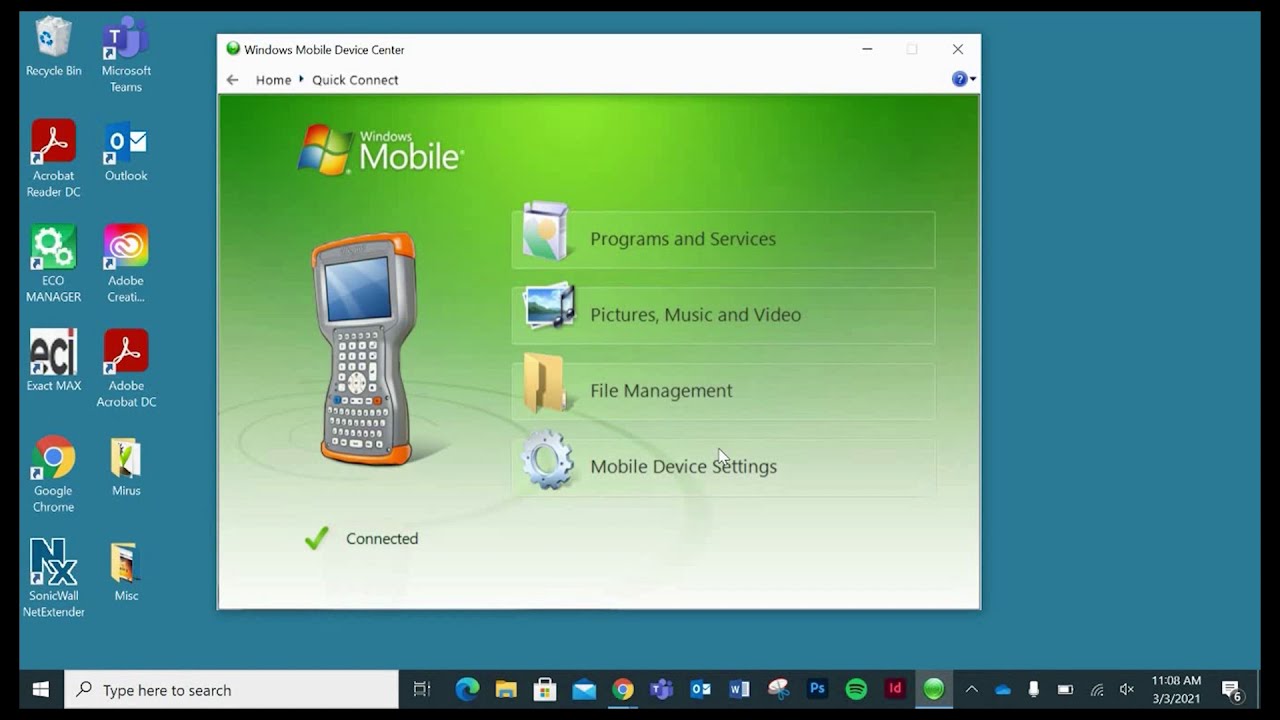Open the notification center

point(1232,689)
